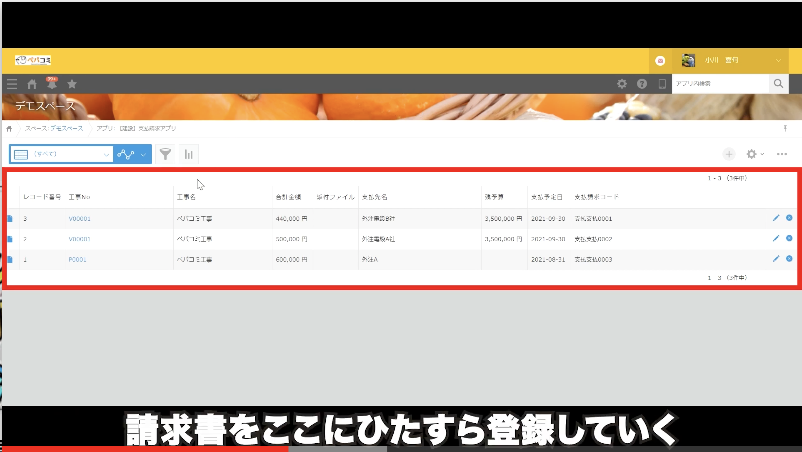Open the gear settings in header bar
The height and width of the screenshot is (452, 802).
tap(622, 84)
